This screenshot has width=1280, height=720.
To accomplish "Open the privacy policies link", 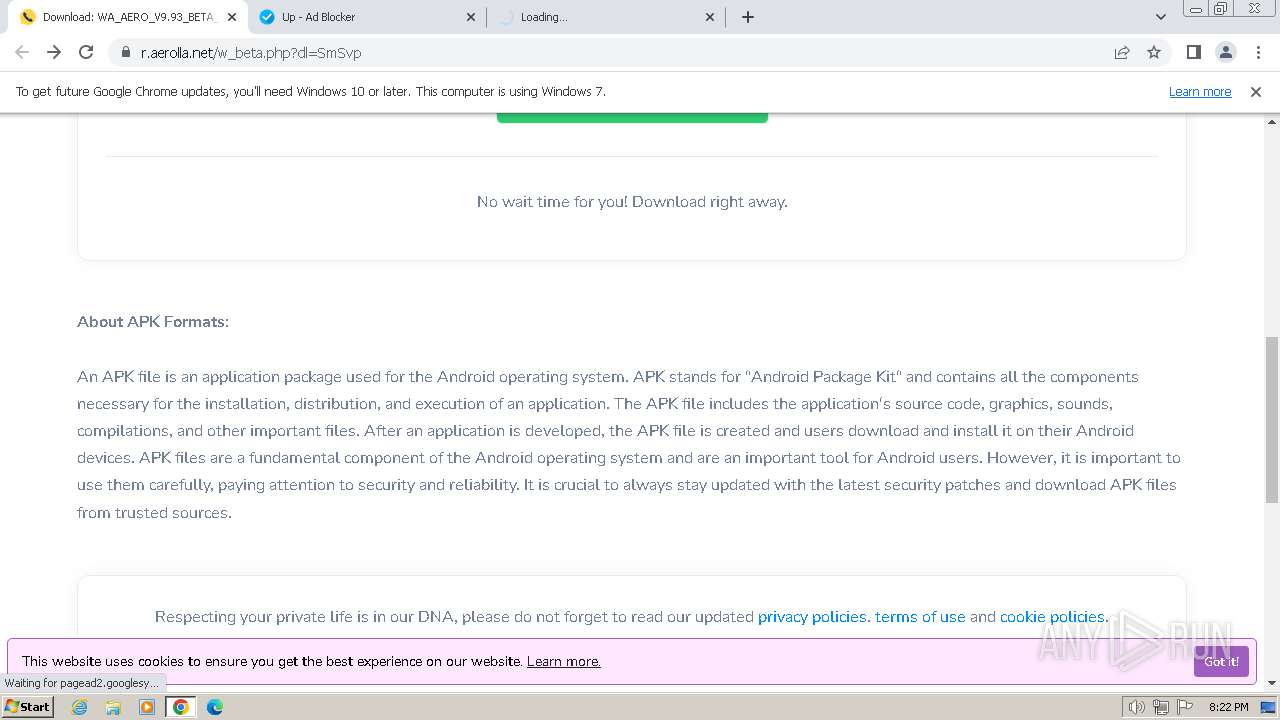I will (x=813, y=617).
